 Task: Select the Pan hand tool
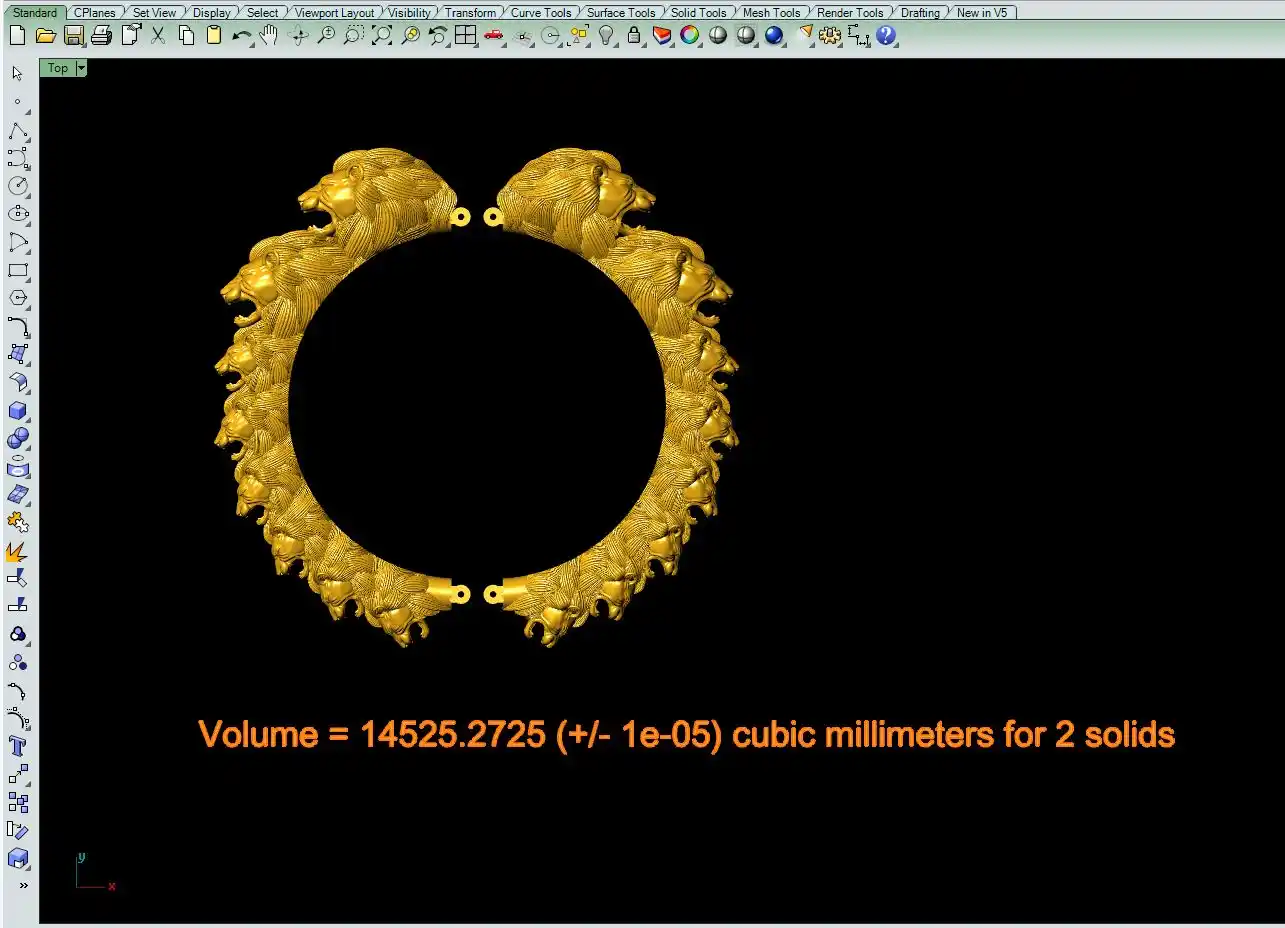click(x=268, y=36)
